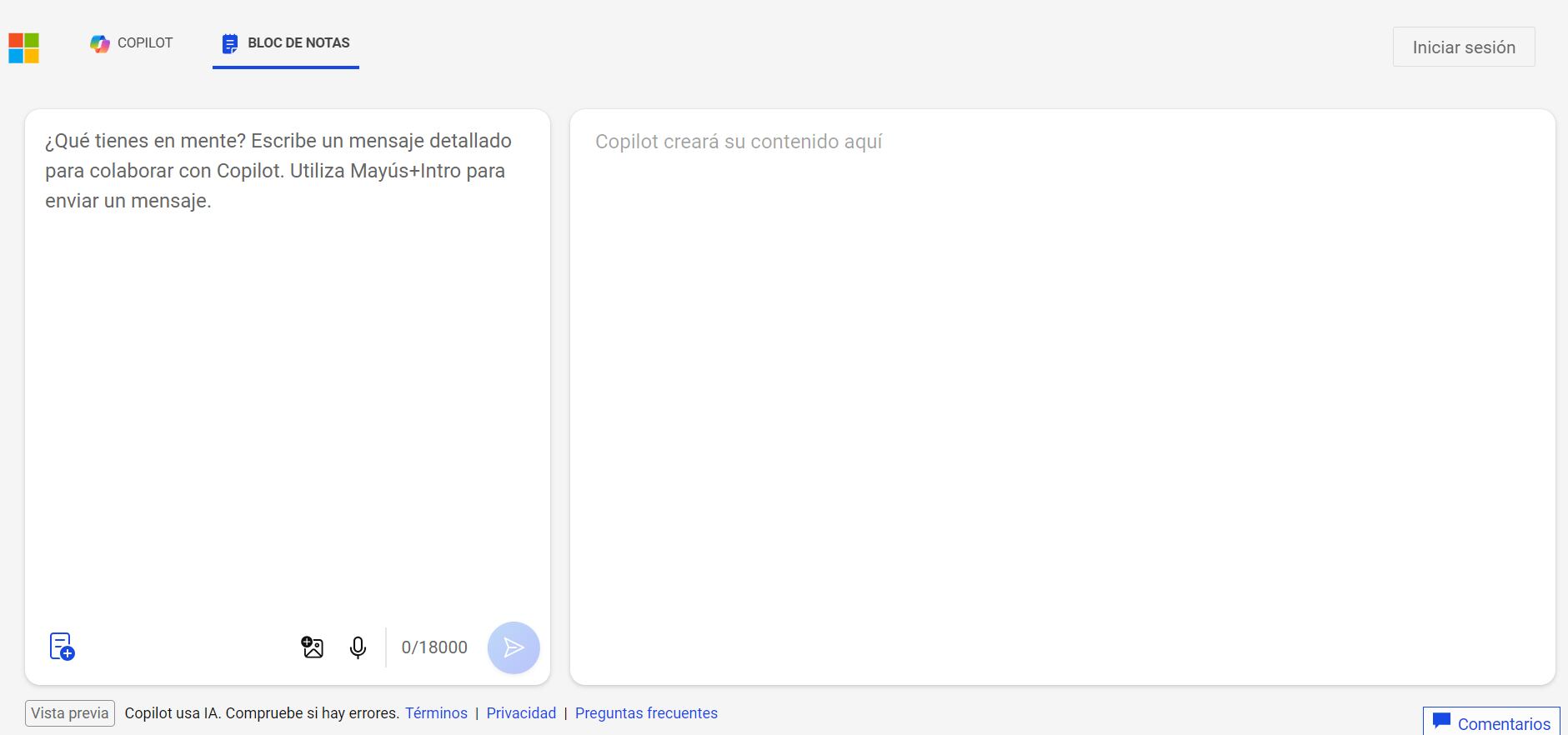1568x735 pixels.
Task: Click the blue notebook tab icon
Action: coord(230,43)
